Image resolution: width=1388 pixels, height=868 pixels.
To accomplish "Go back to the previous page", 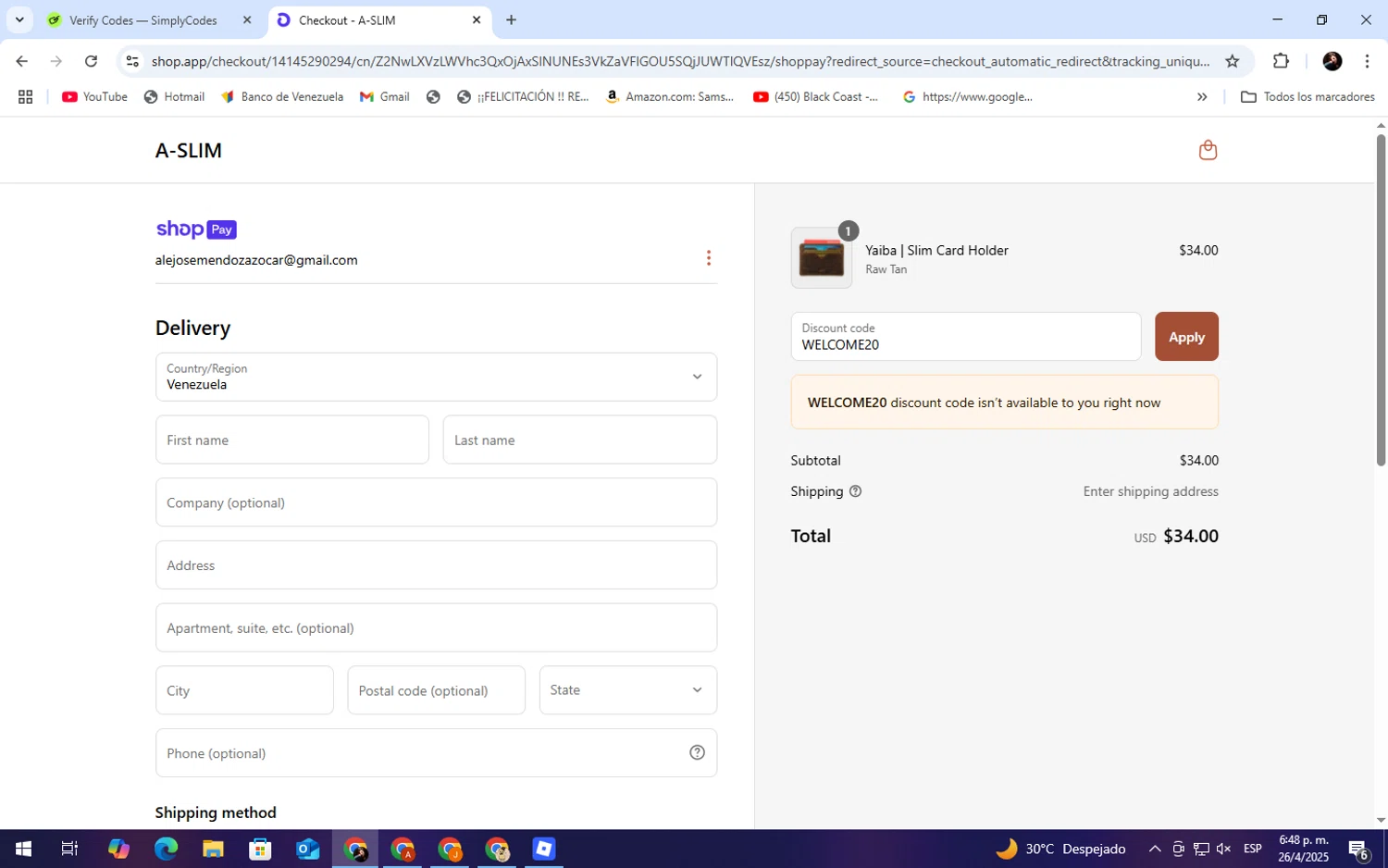I will tap(21, 61).
